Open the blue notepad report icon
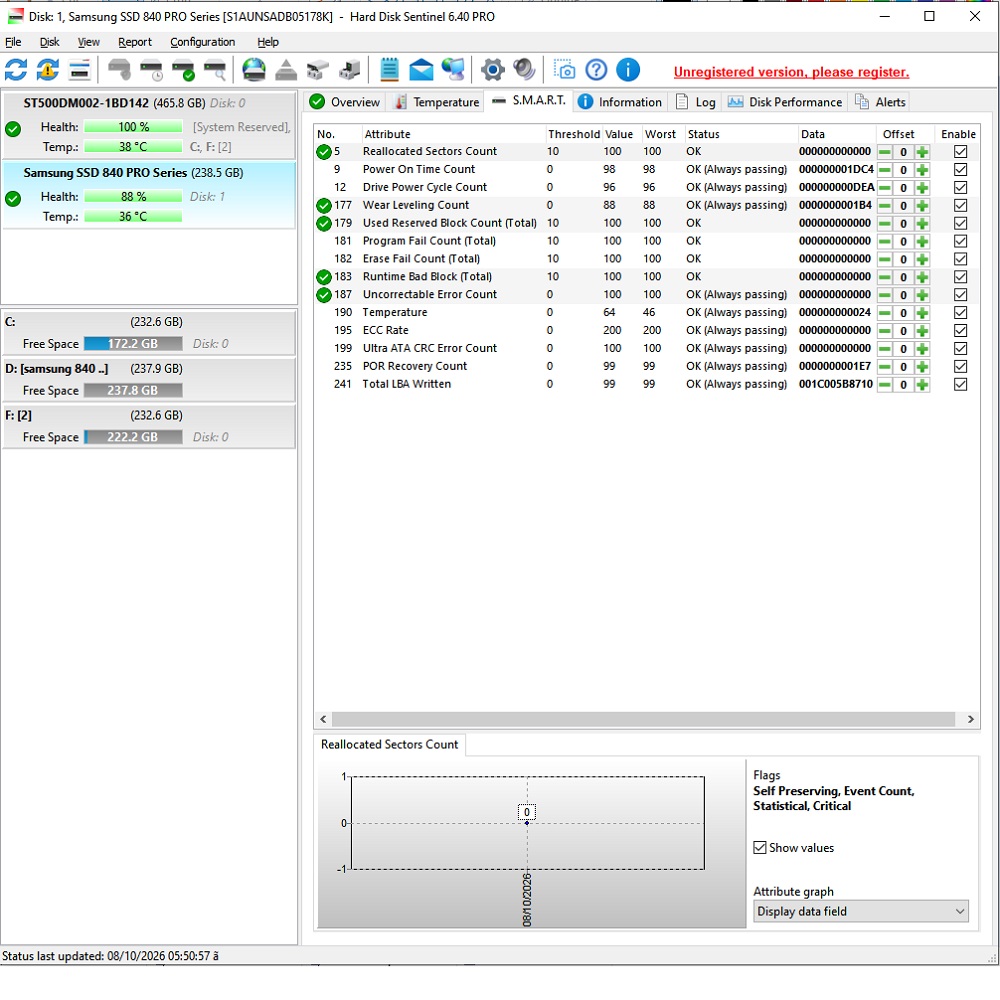 pos(389,70)
